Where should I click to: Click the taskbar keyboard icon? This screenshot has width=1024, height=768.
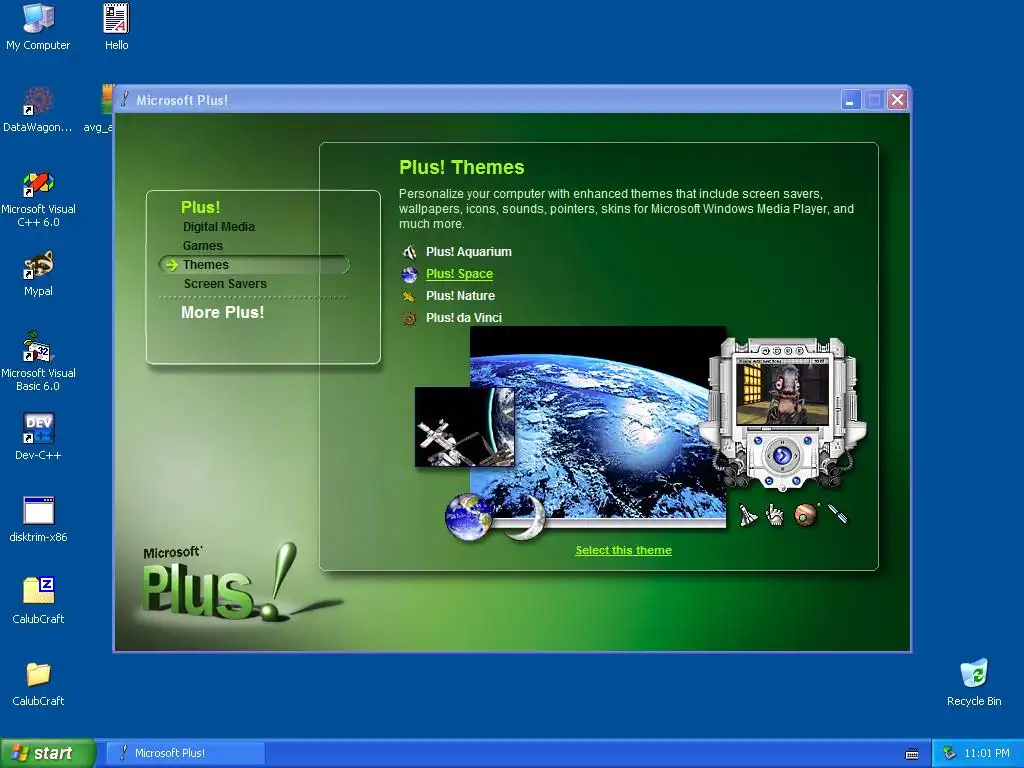(x=912, y=754)
